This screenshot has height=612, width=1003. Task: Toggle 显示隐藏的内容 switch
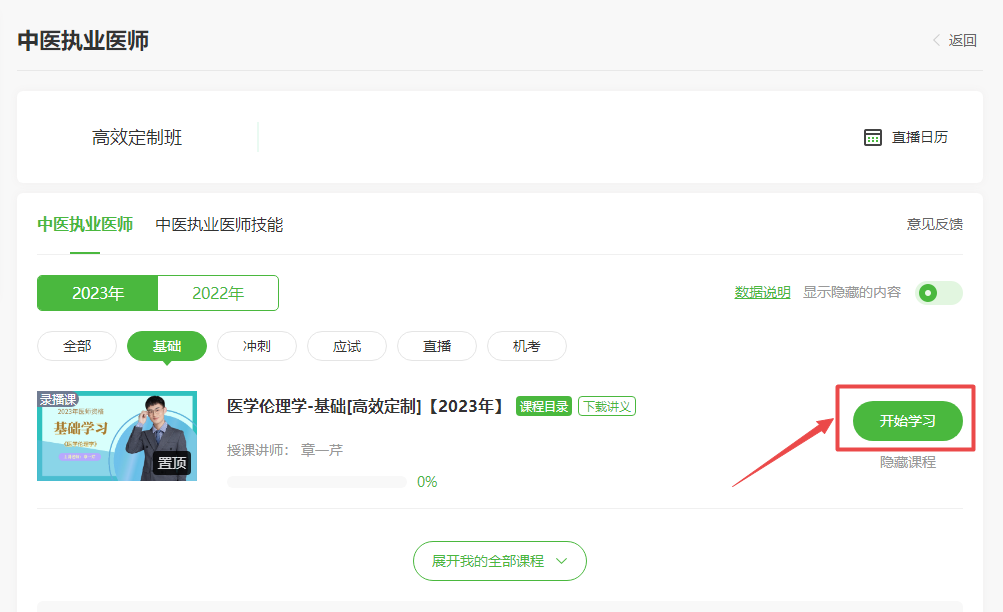coord(939,293)
